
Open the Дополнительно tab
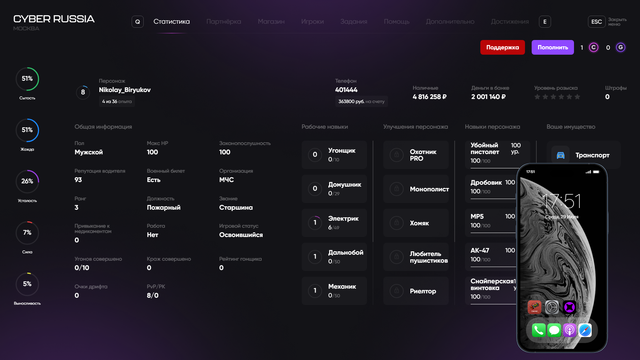click(x=450, y=22)
